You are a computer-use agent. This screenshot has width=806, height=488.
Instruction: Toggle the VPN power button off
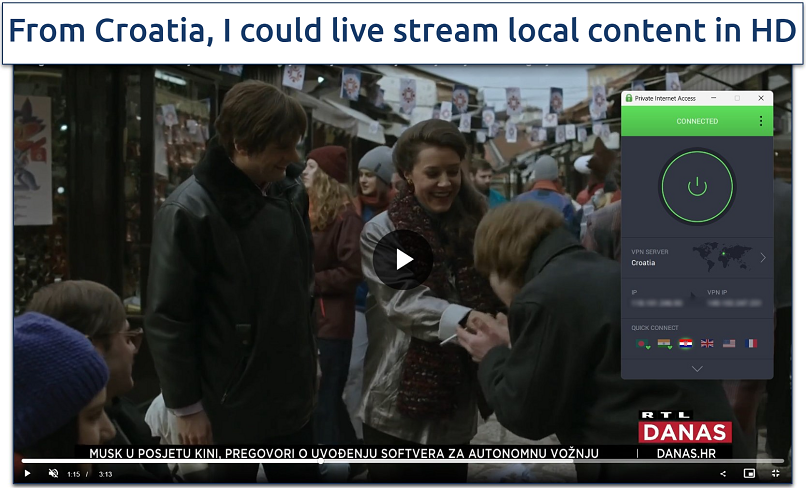click(x=697, y=187)
